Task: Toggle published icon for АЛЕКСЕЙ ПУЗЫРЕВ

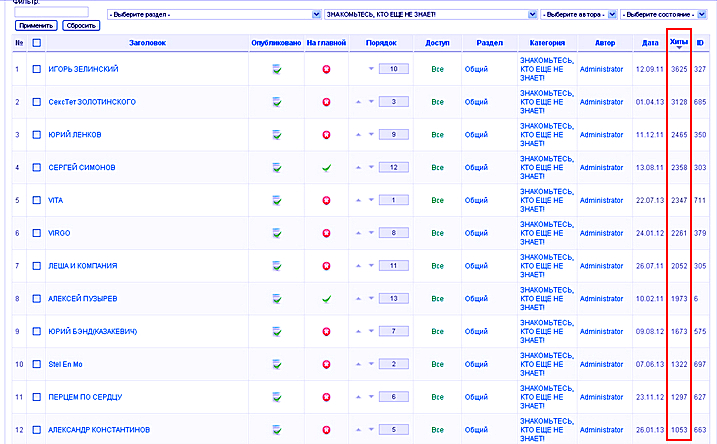Action: (277, 299)
